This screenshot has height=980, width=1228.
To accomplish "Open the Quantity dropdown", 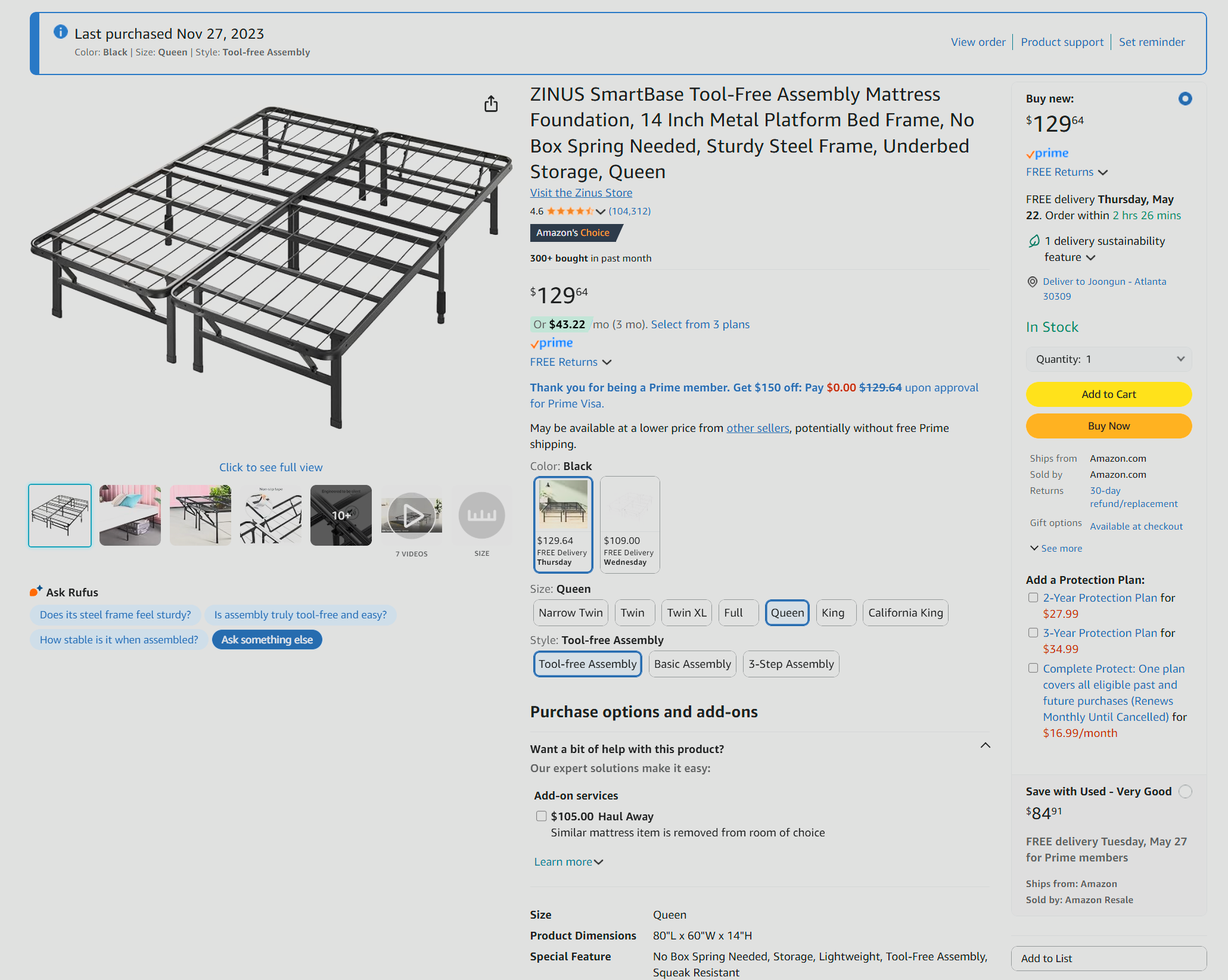I will point(1108,359).
